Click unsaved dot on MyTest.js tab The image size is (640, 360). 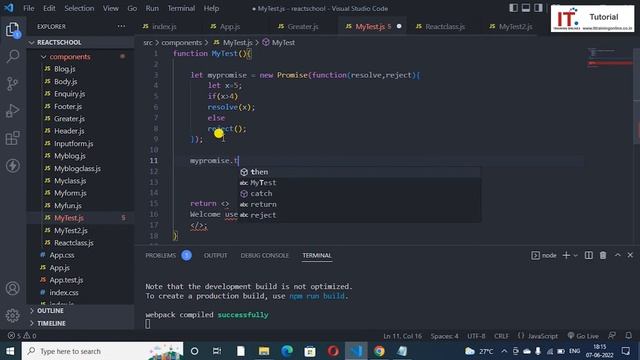coord(399,27)
